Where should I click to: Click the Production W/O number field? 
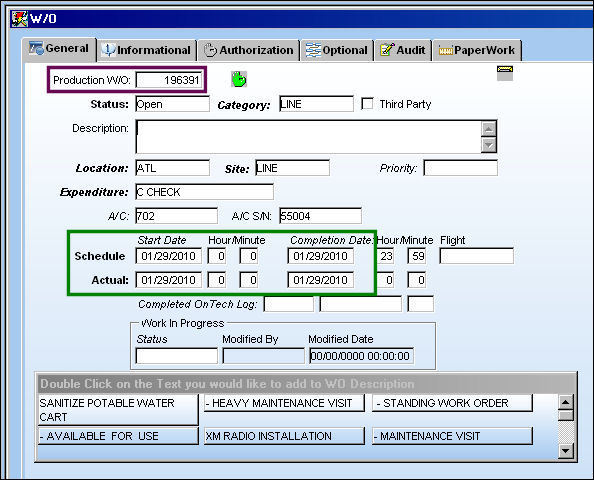click(169, 80)
